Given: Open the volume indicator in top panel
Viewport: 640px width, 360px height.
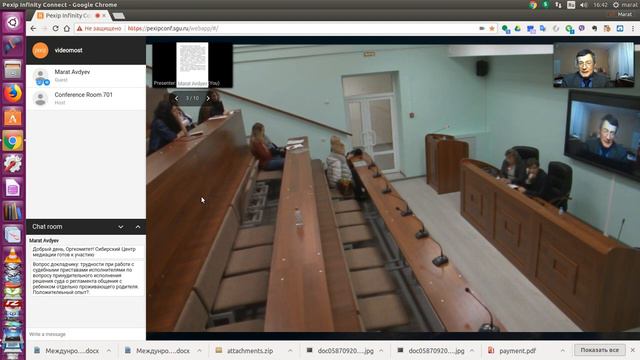Looking at the screenshot, I should point(584,5).
